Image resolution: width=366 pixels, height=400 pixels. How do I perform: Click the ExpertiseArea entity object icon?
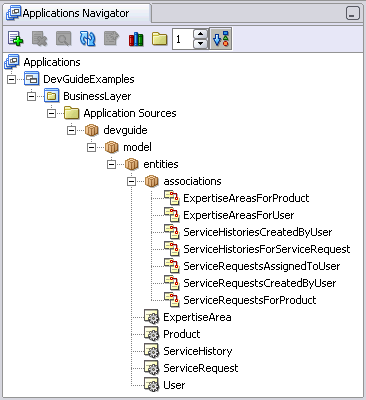152,317
